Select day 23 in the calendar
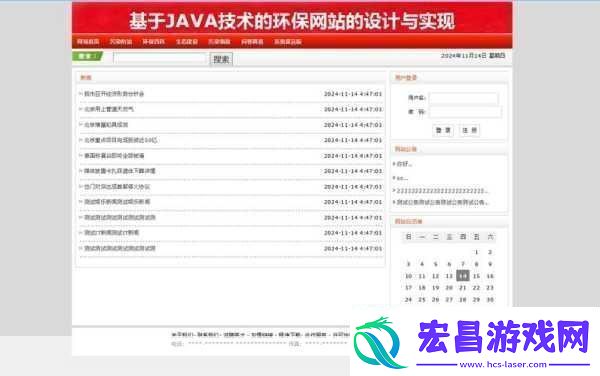The height and width of the screenshot is (376, 600). point(490,288)
